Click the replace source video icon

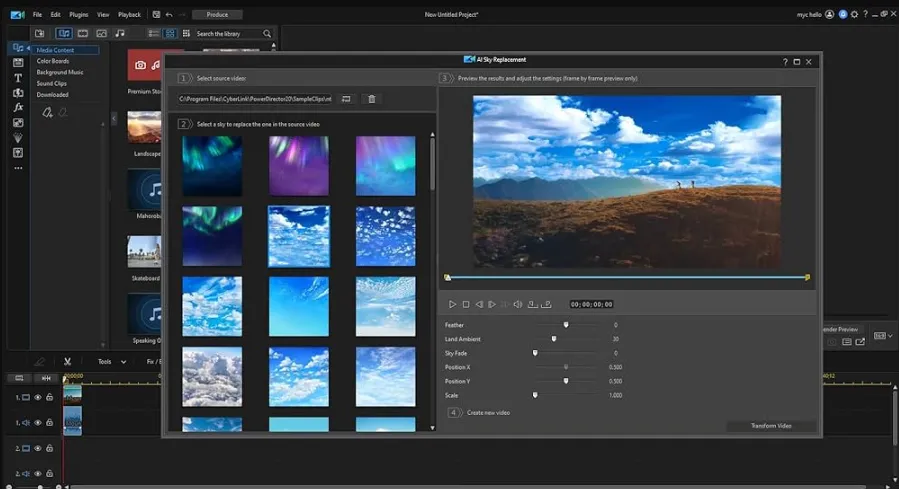(346, 99)
